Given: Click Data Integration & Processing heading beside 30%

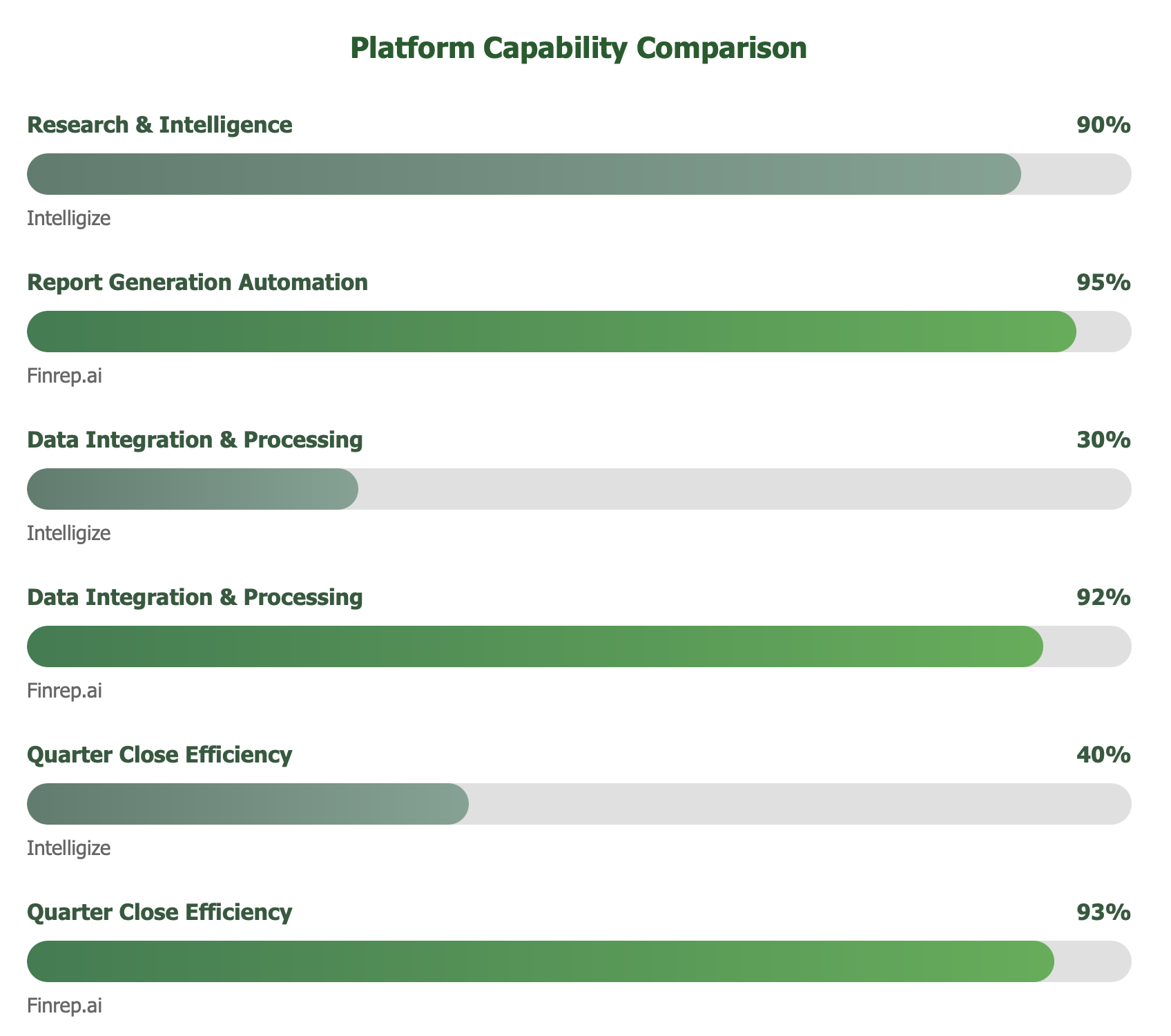Looking at the screenshot, I should point(195,440).
